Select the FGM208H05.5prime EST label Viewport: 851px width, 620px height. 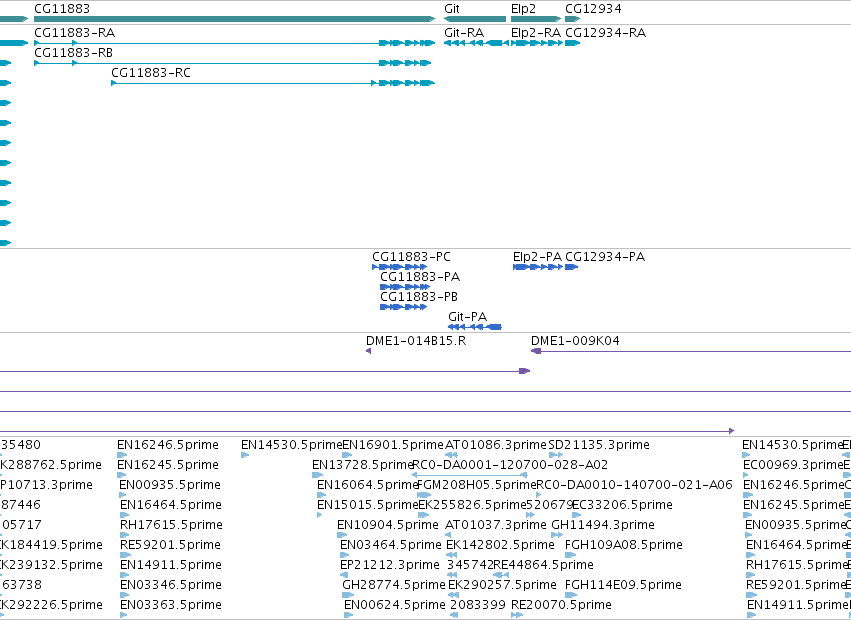[x=477, y=485]
